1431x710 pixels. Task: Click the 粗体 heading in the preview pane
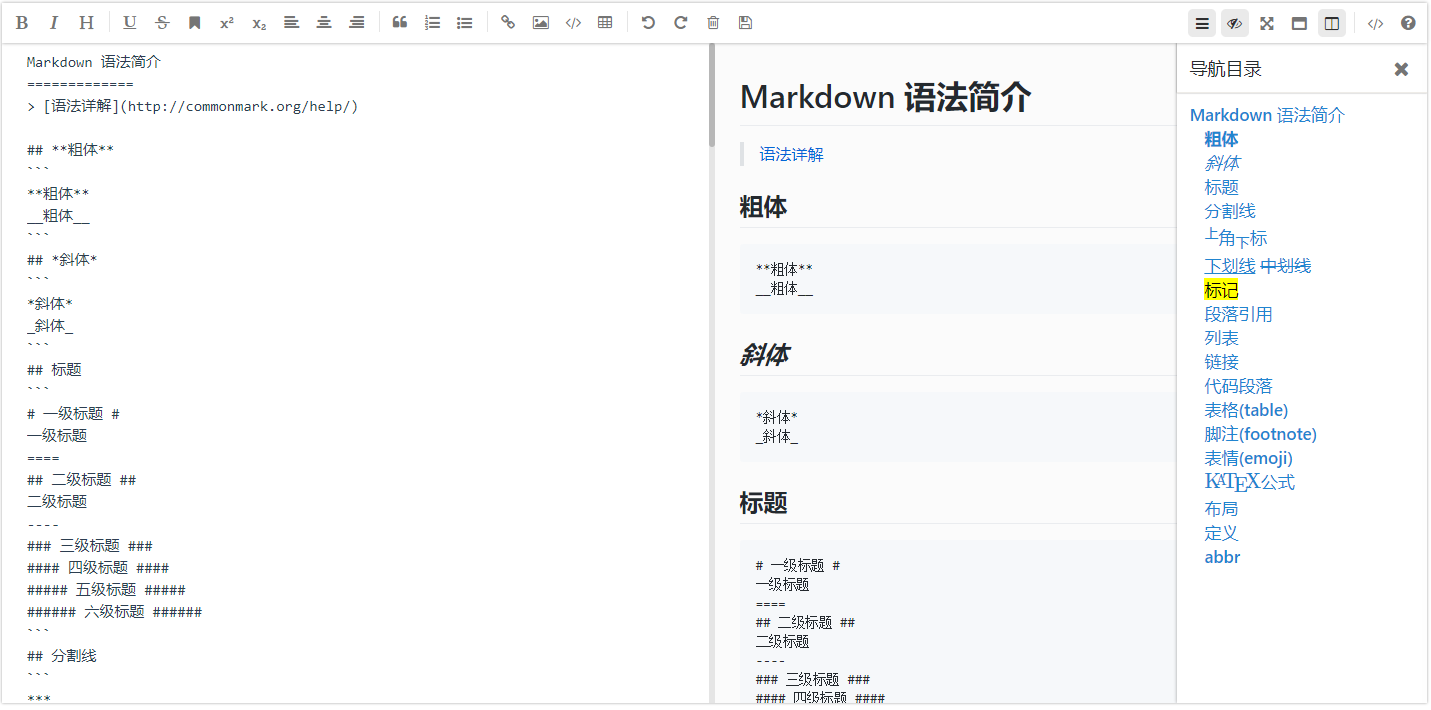click(763, 207)
